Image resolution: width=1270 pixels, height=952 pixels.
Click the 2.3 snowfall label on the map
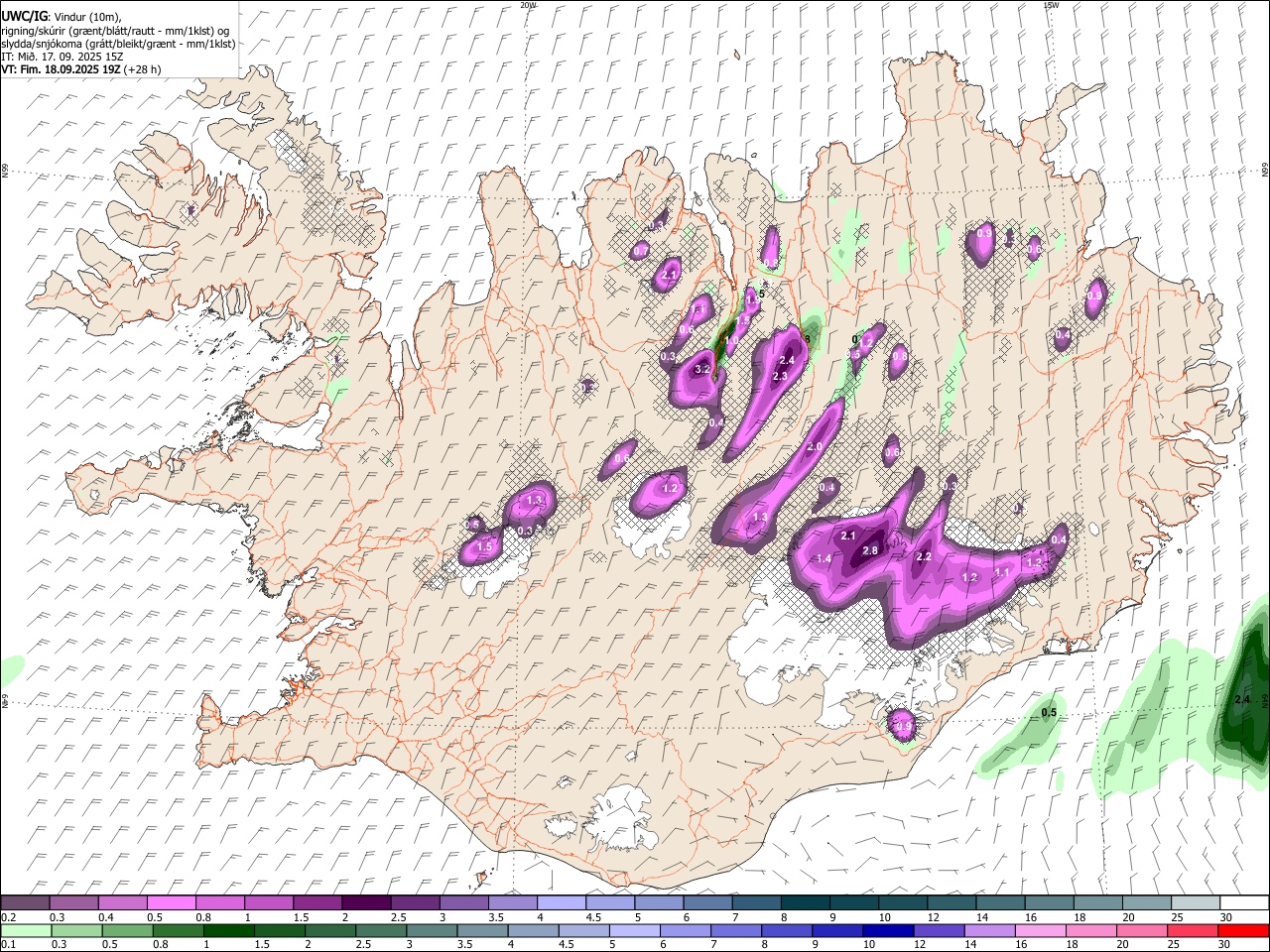(780, 376)
